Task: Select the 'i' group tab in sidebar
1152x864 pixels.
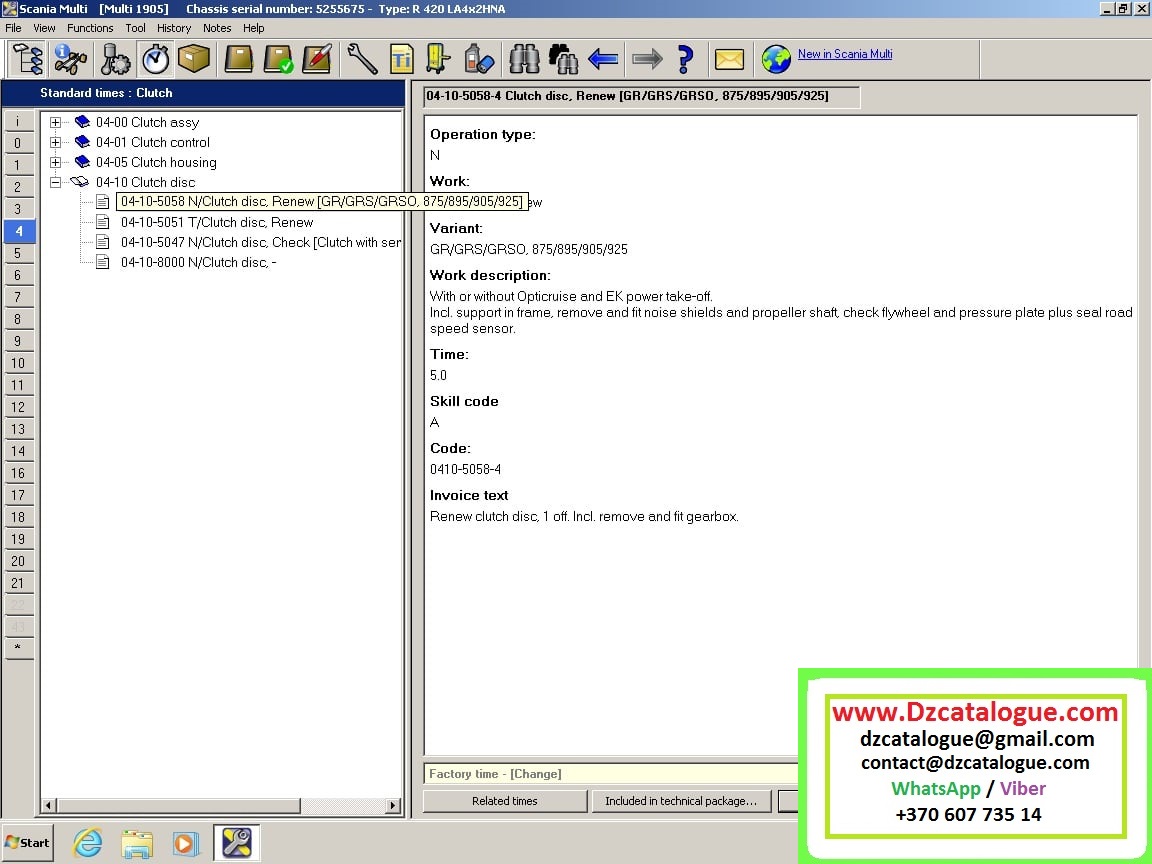Action: coord(18,120)
